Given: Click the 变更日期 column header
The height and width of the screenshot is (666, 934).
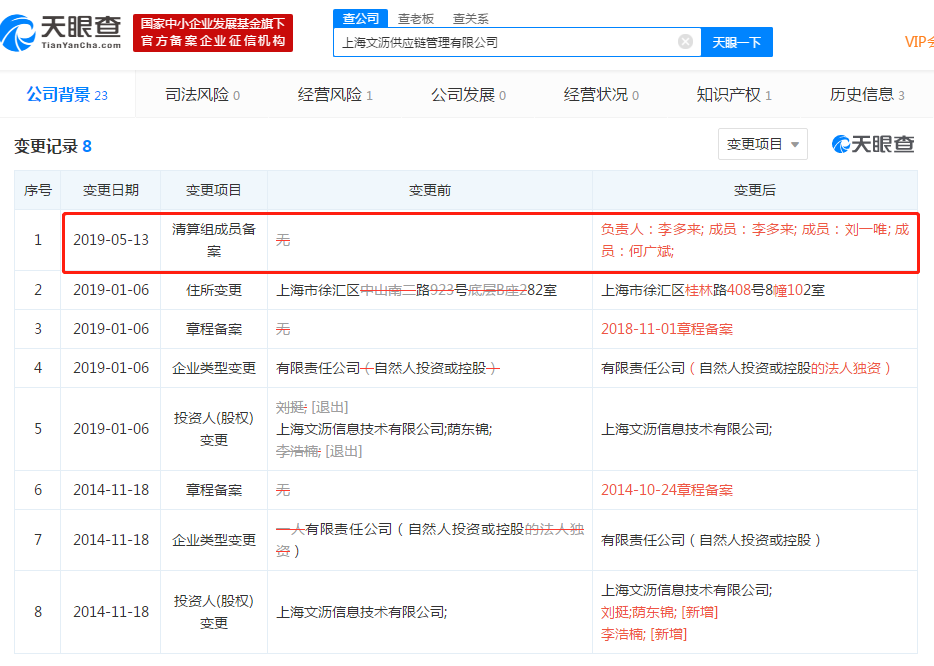Looking at the screenshot, I should [111, 190].
